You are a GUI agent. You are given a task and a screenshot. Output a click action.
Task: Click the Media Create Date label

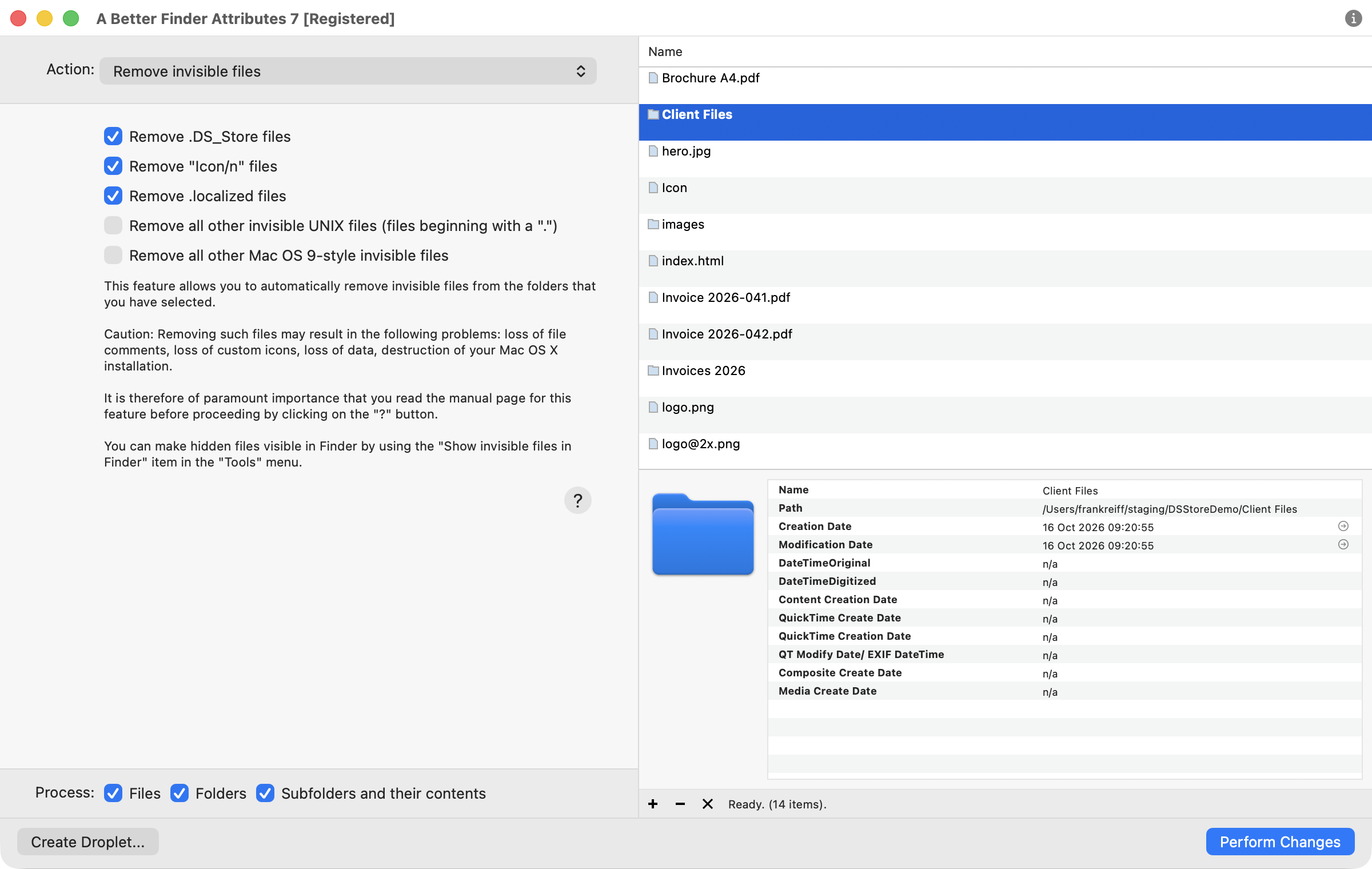[x=827, y=691]
